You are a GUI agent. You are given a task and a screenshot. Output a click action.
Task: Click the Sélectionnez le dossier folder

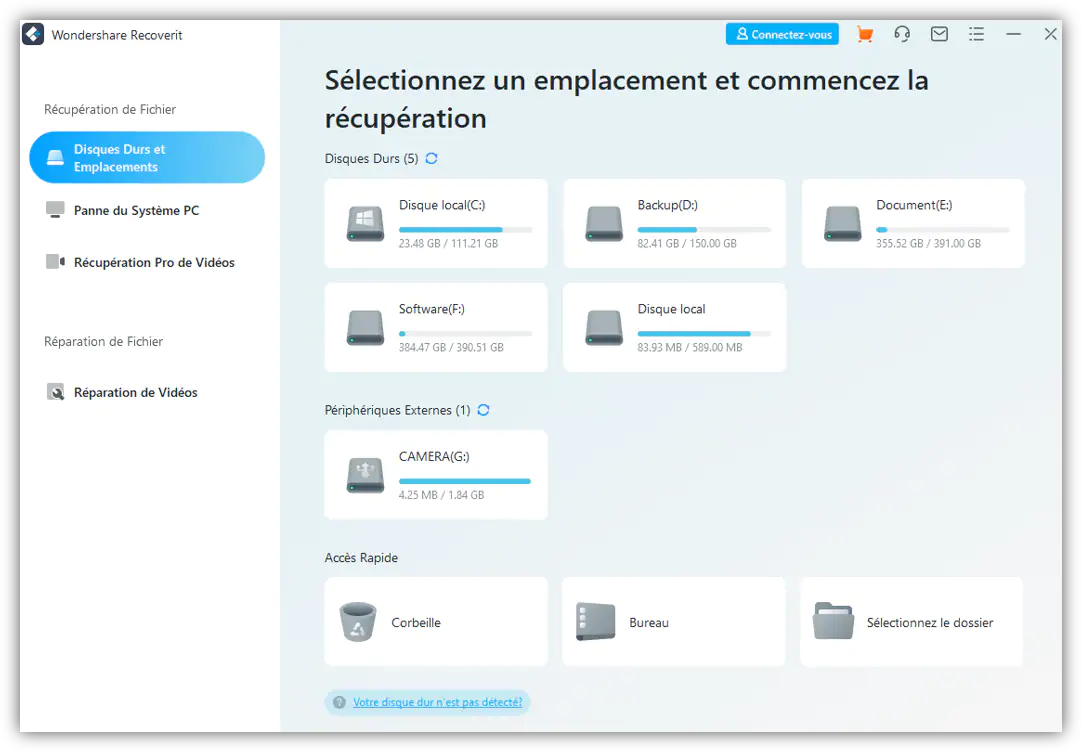pos(911,622)
